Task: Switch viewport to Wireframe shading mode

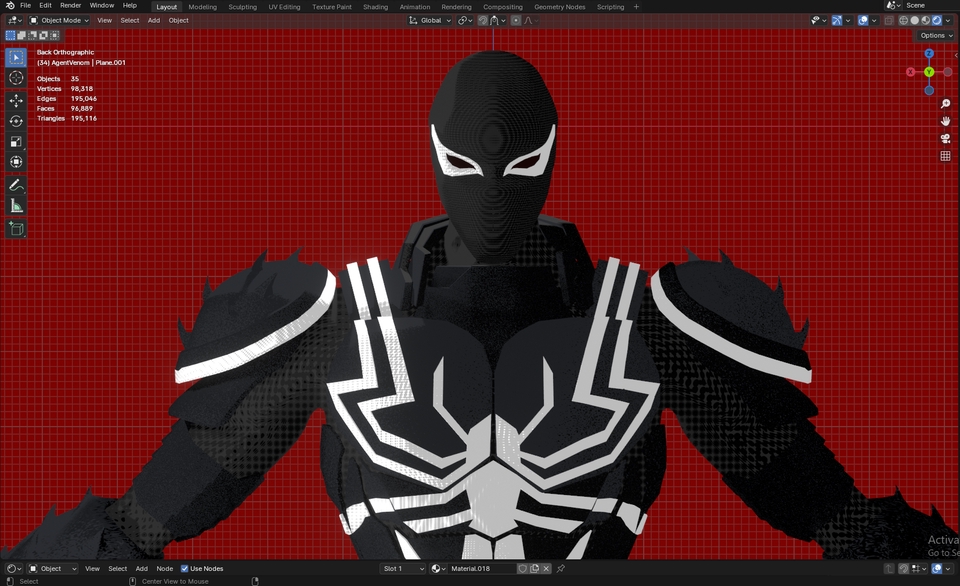Action: [903, 20]
